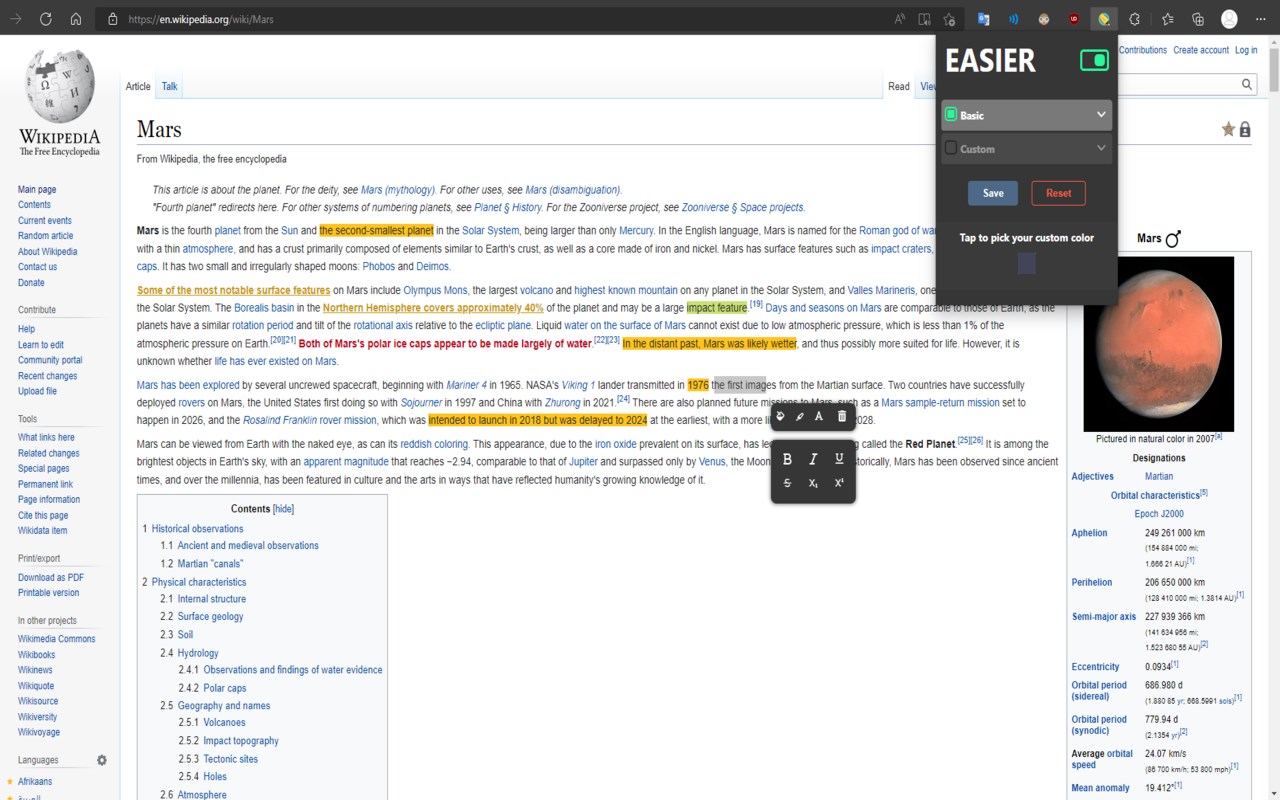The image size is (1280, 800).
Task: Hide the Contents table
Action: coord(284,509)
